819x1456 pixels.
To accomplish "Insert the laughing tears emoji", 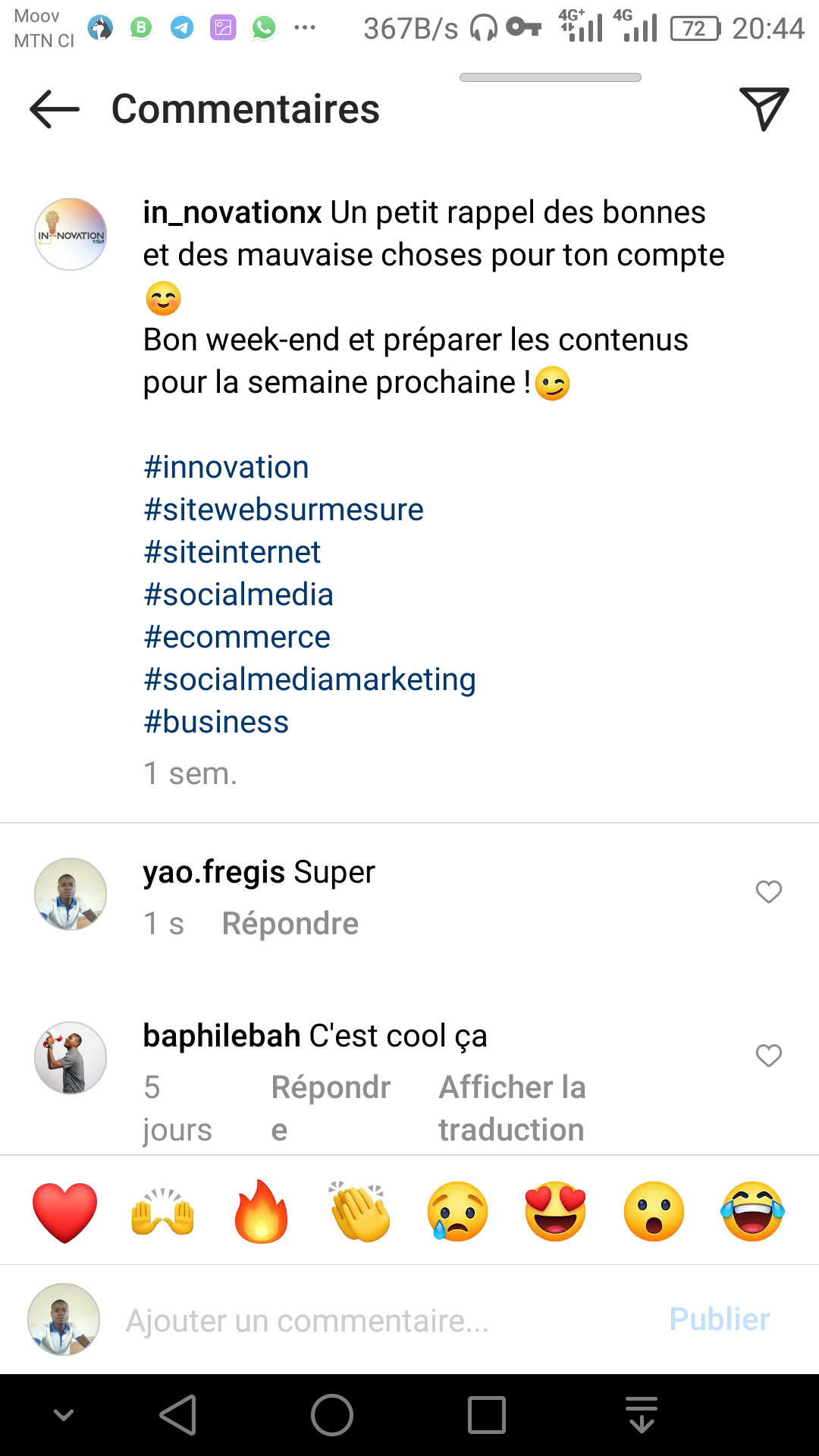I will pyautogui.click(x=752, y=1212).
